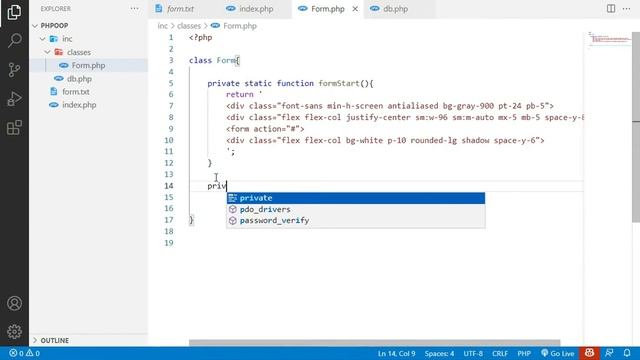Viewport: 640px width, 360px height.
Task: Click the PHP icon in breadcrumb Form.php
Action: click(x=216, y=26)
